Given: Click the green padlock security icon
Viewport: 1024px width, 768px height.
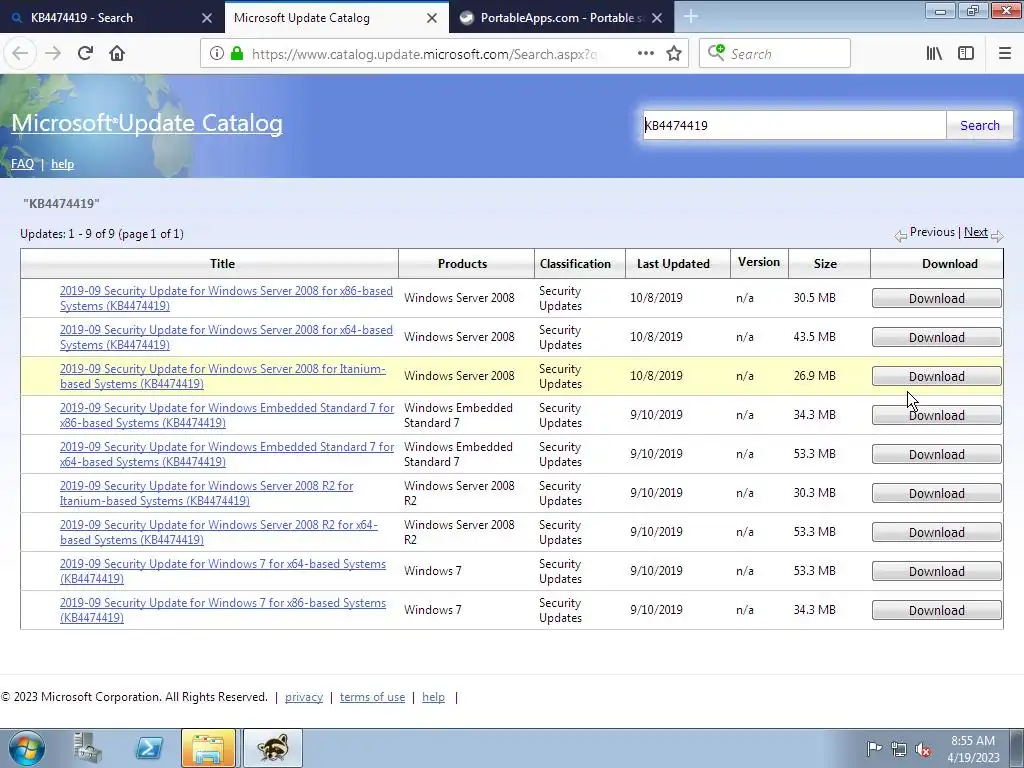Looking at the screenshot, I should [x=237, y=54].
